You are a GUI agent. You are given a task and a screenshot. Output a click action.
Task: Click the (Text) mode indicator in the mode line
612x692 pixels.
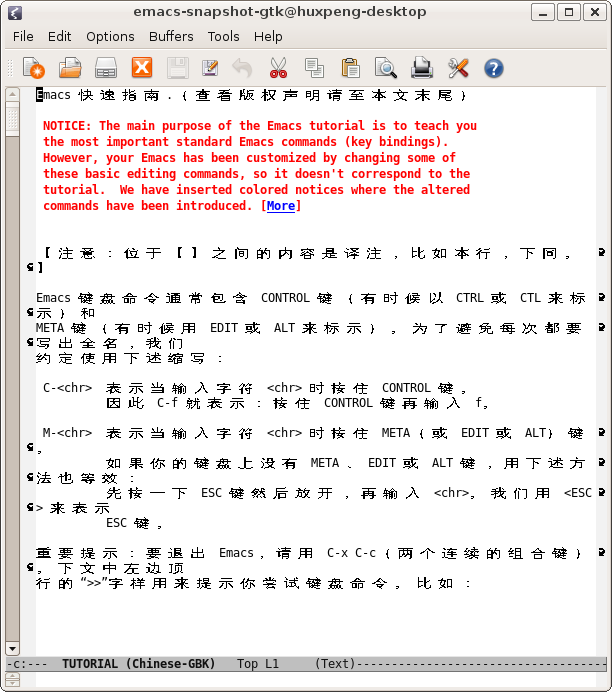click(x=335, y=664)
